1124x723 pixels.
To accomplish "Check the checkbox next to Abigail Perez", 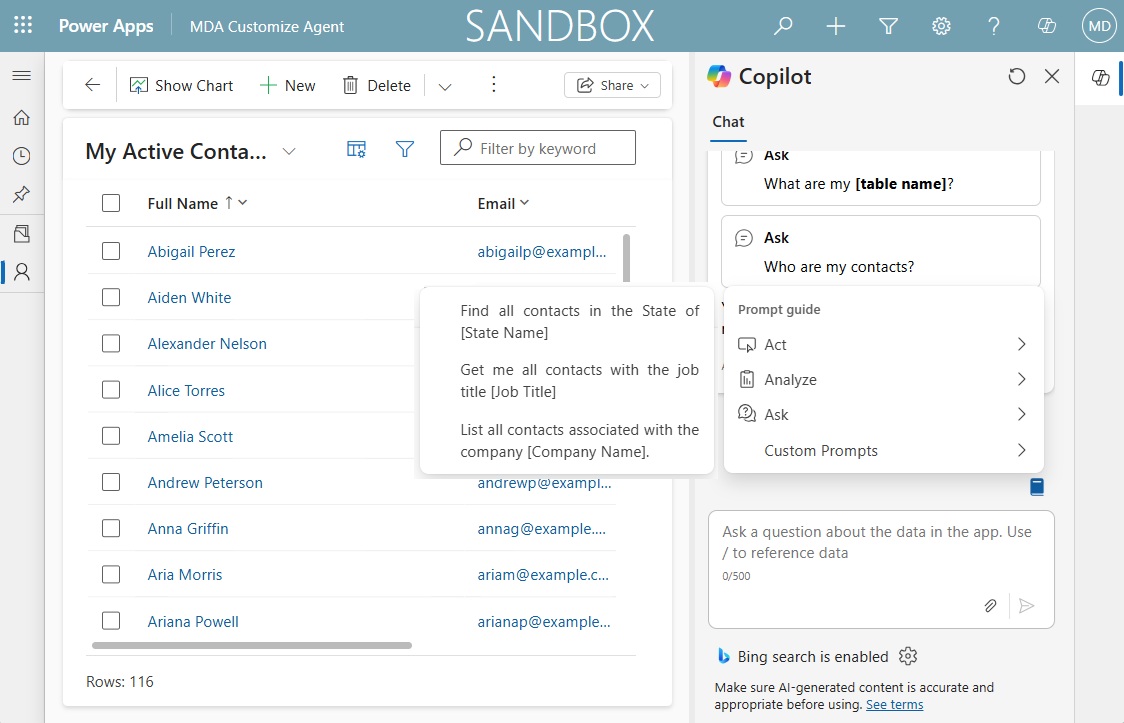I will (x=111, y=251).
